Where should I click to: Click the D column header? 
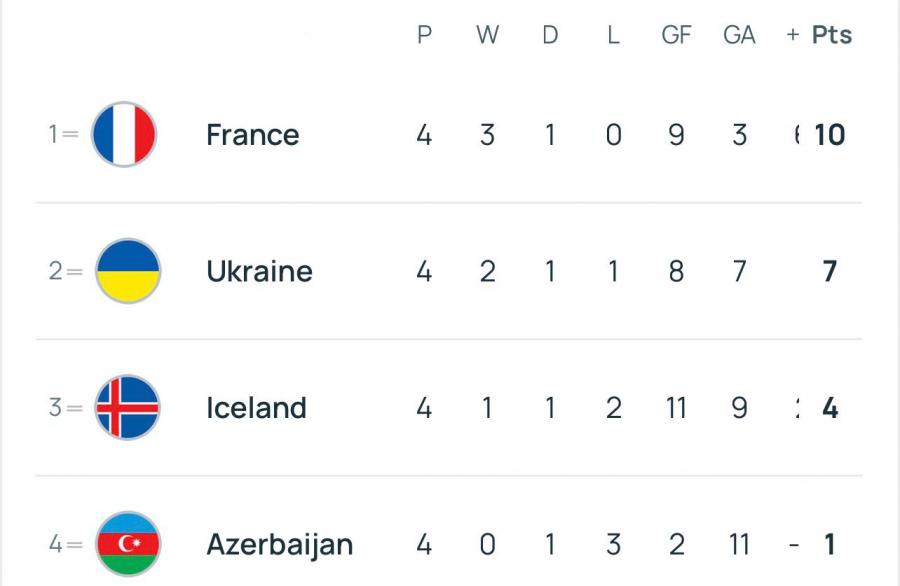pos(550,35)
